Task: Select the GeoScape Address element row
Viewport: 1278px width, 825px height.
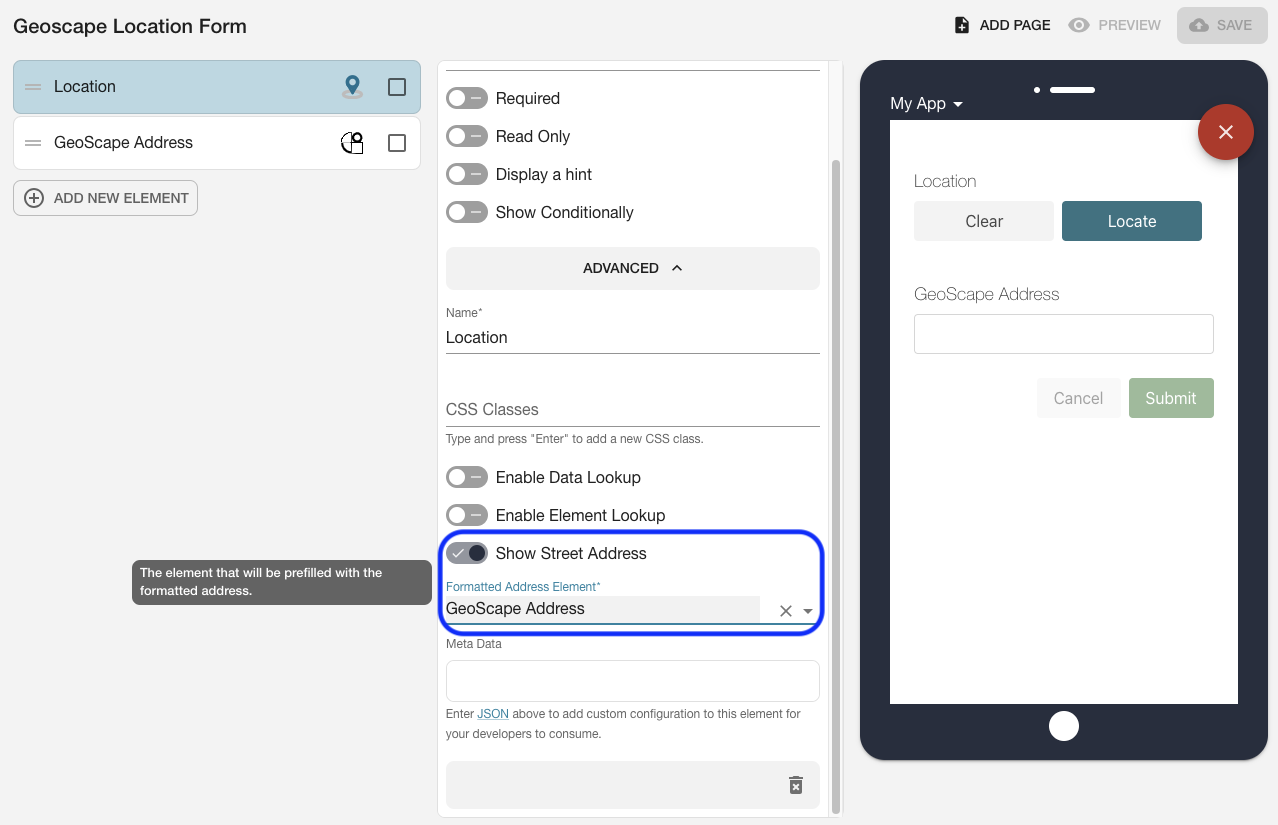Action: [217, 143]
